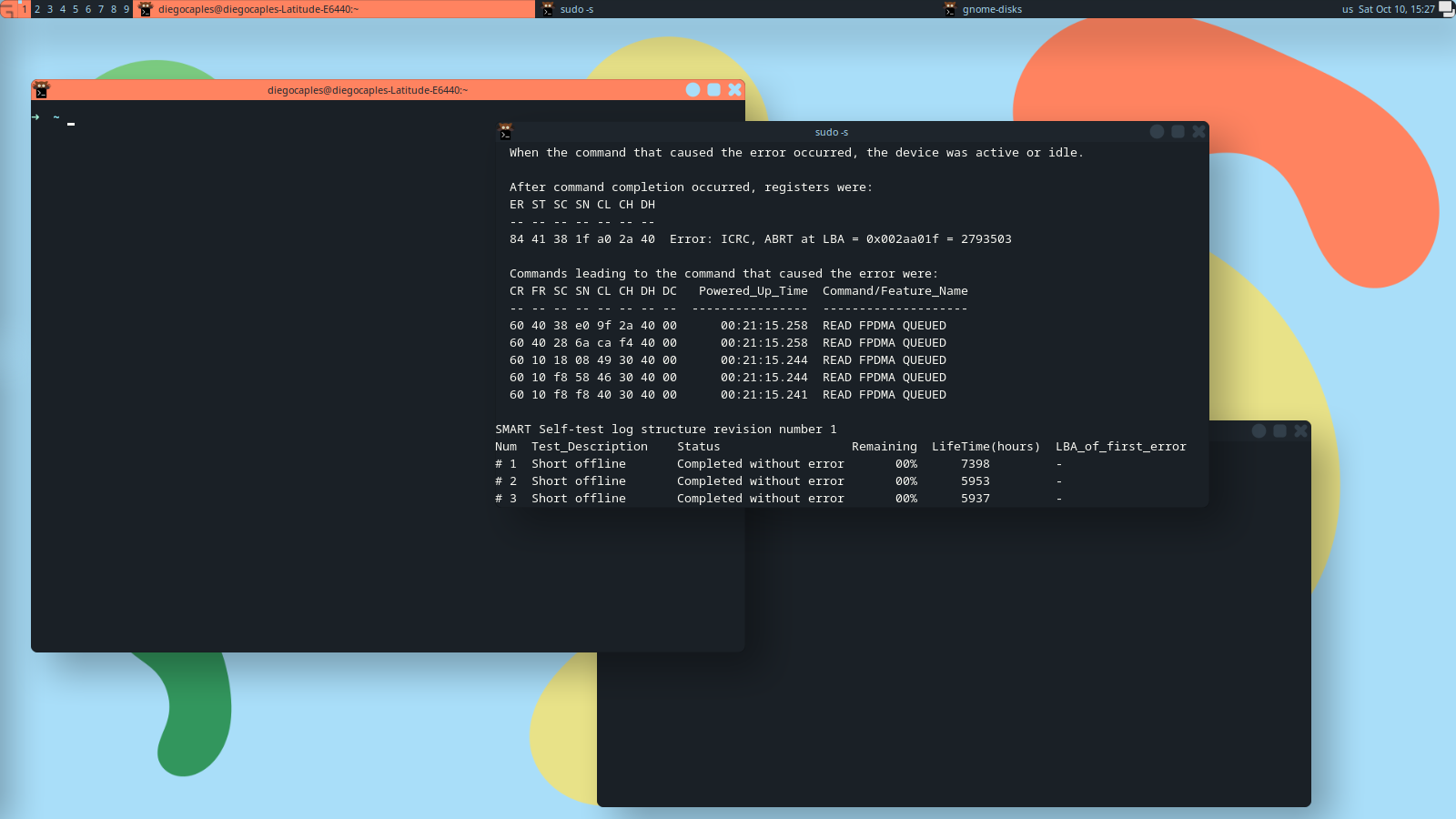The width and height of the screenshot is (1456, 819).
Task: Click the timestamp '00:21:15.241'
Action: tap(764, 395)
